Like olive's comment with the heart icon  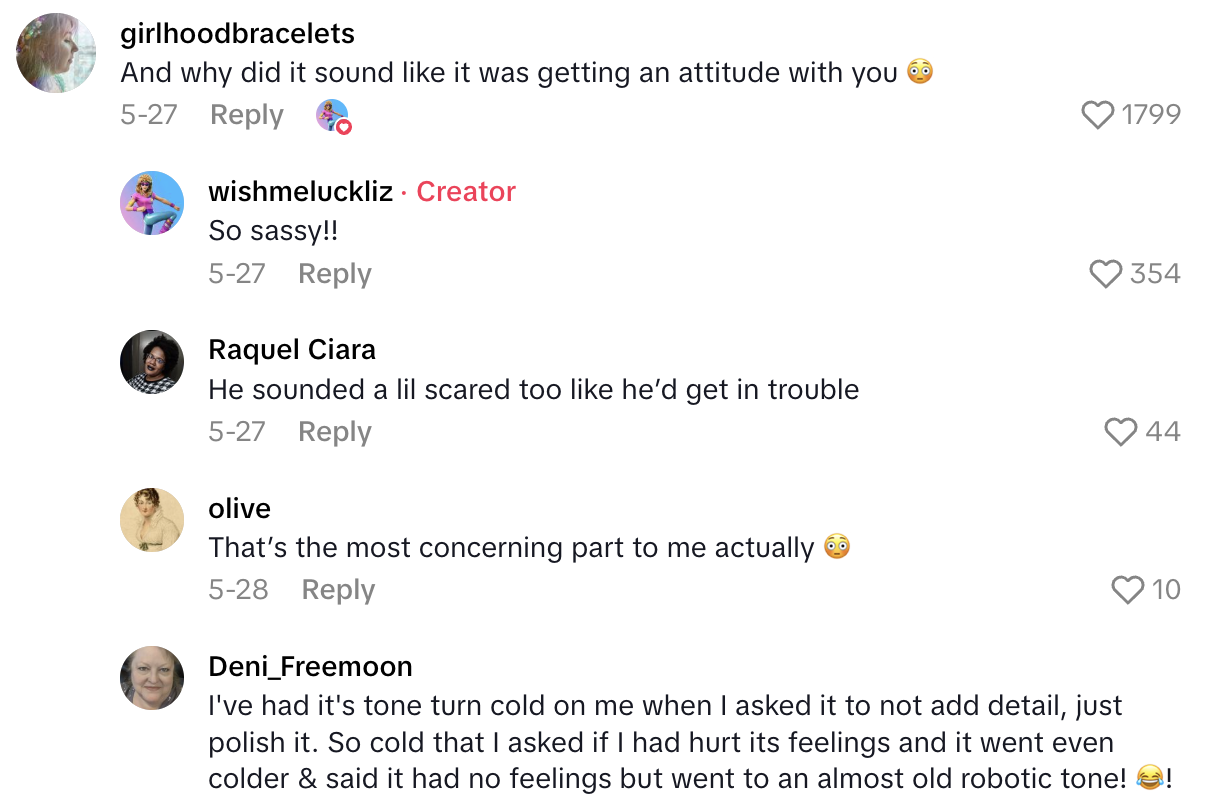[1128, 590]
